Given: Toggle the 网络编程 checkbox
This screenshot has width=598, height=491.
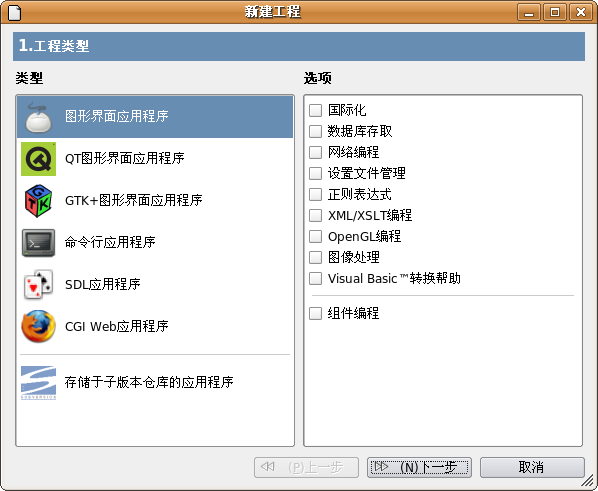Looking at the screenshot, I should [x=315, y=152].
